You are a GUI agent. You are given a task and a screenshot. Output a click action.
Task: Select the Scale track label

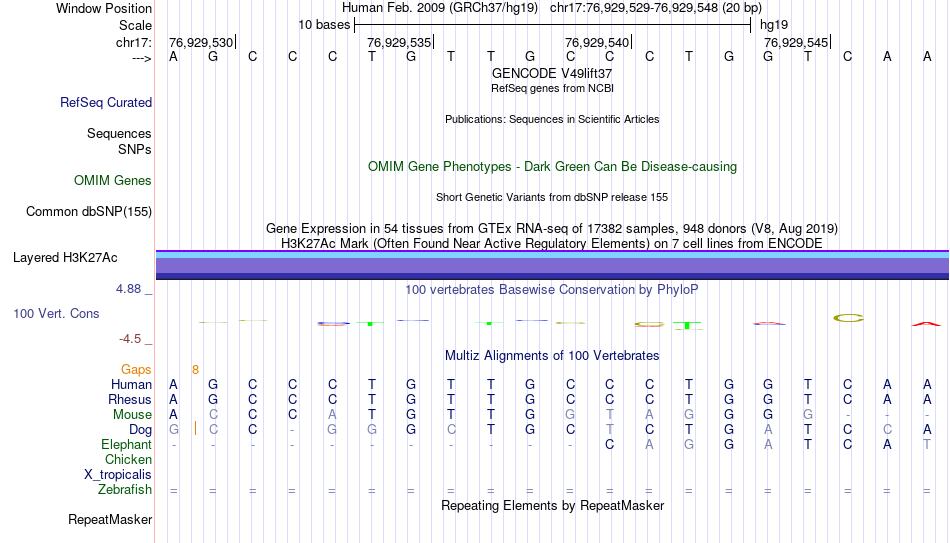pos(135,25)
